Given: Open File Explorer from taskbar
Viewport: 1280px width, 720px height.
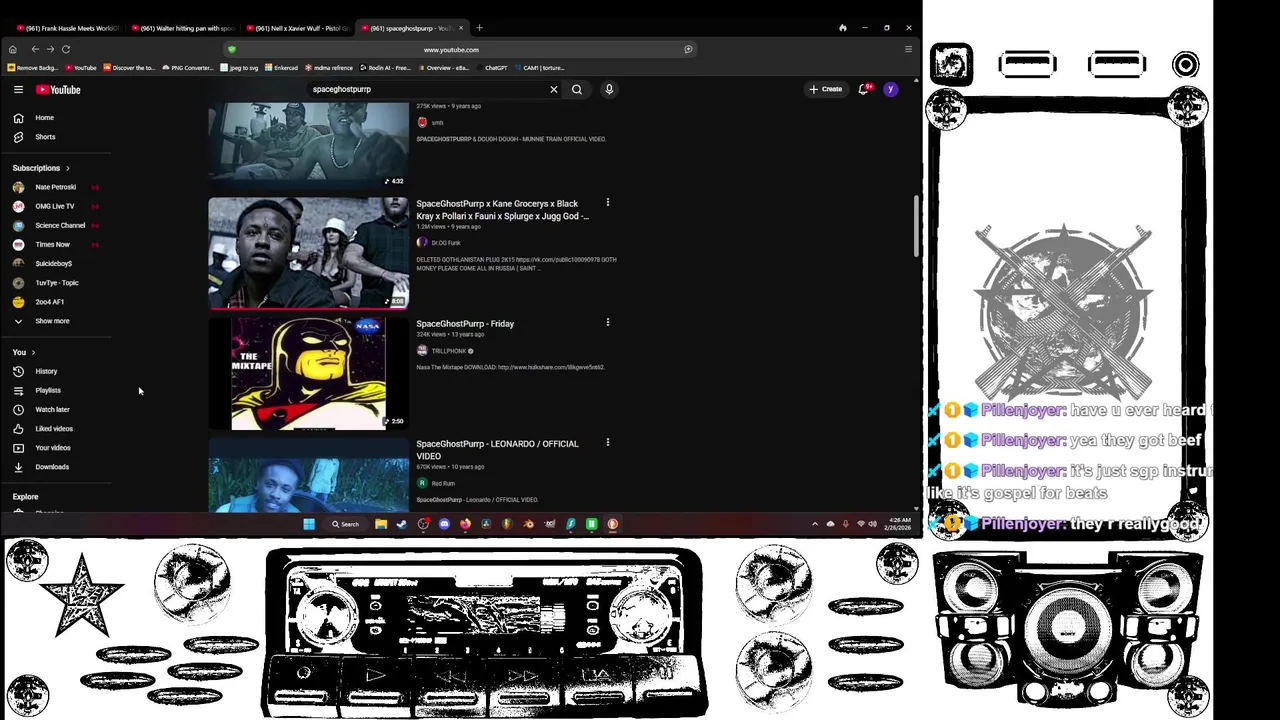Looking at the screenshot, I should click(x=381, y=524).
